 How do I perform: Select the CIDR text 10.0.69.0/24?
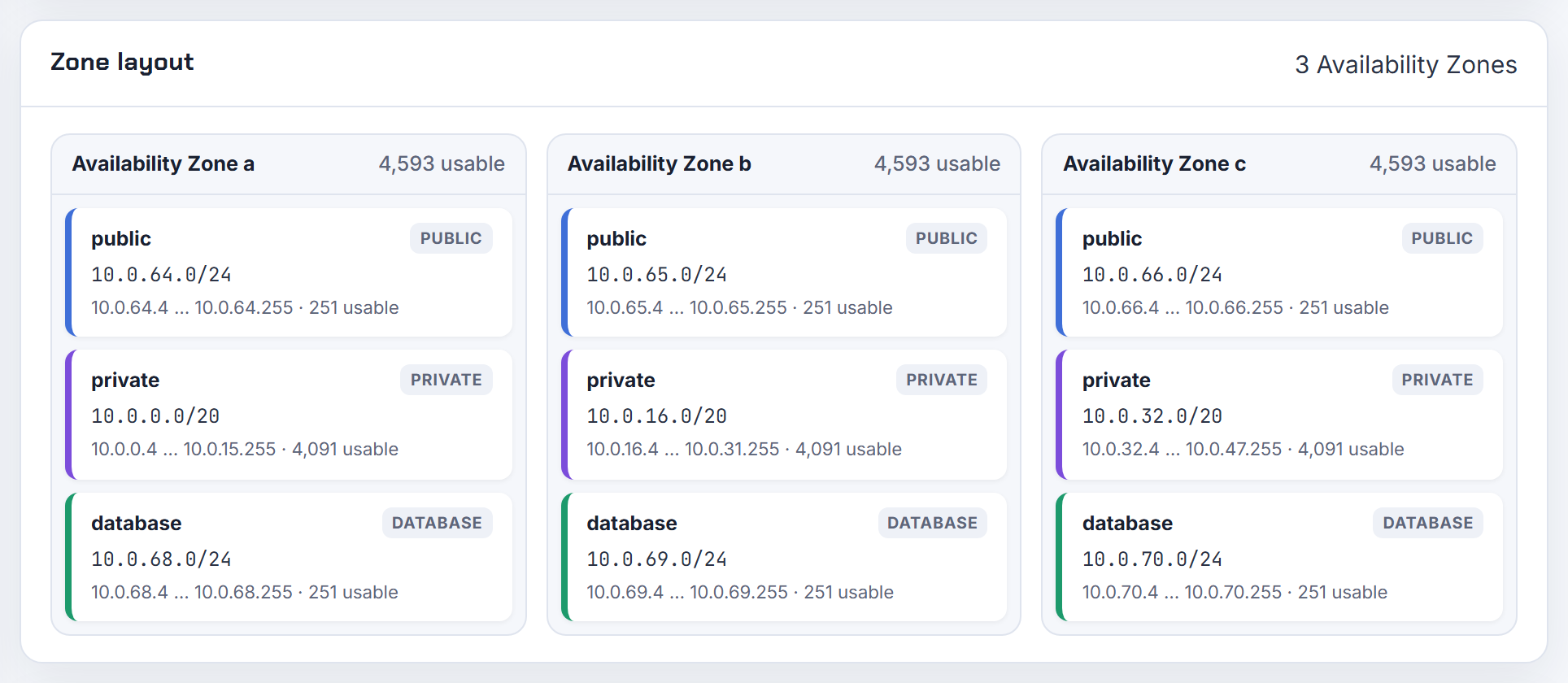(x=656, y=559)
